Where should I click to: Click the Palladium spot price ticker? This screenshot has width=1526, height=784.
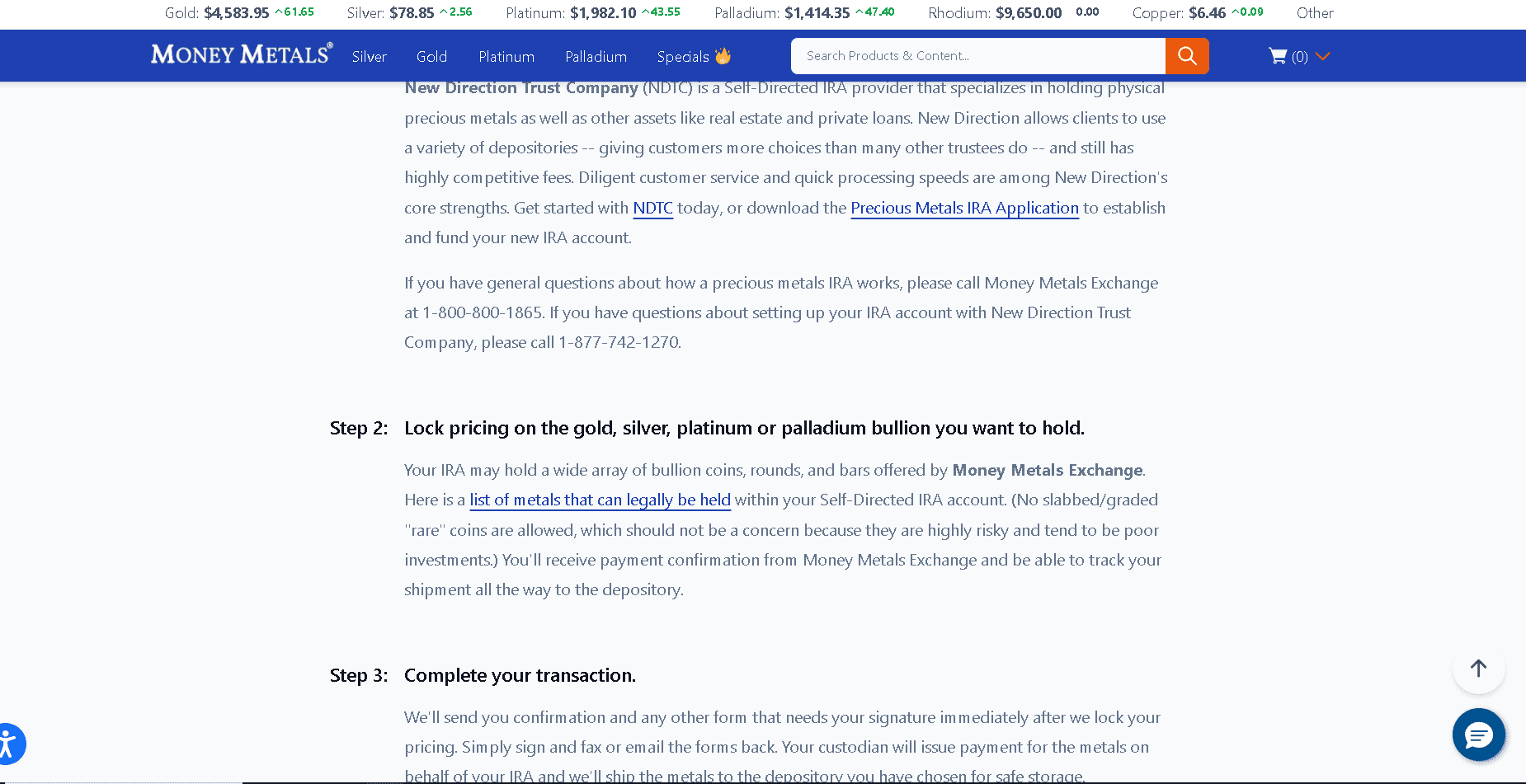804,13
